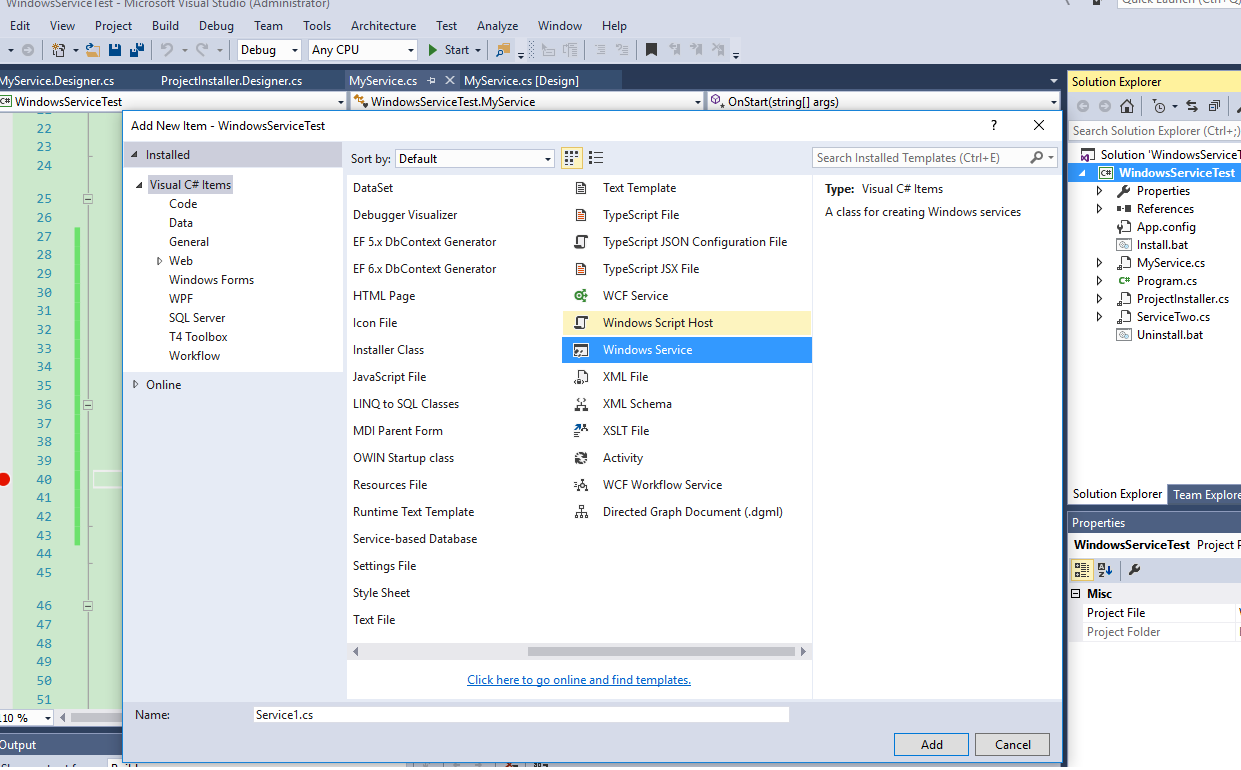The width and height of the screenshot is (1241, 770).
Task: Switch to ProjectInstaller.Designer.cs tab
Action: point(231,80)
